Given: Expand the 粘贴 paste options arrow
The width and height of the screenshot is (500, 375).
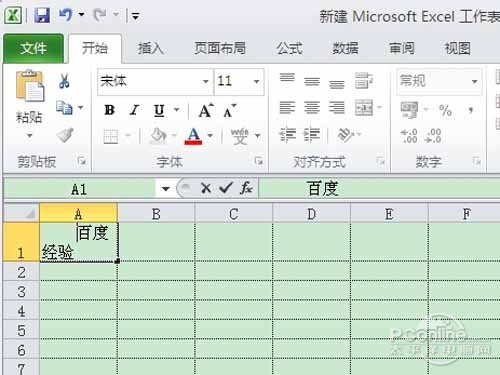Looking at the screenshot, I should 29,136.
